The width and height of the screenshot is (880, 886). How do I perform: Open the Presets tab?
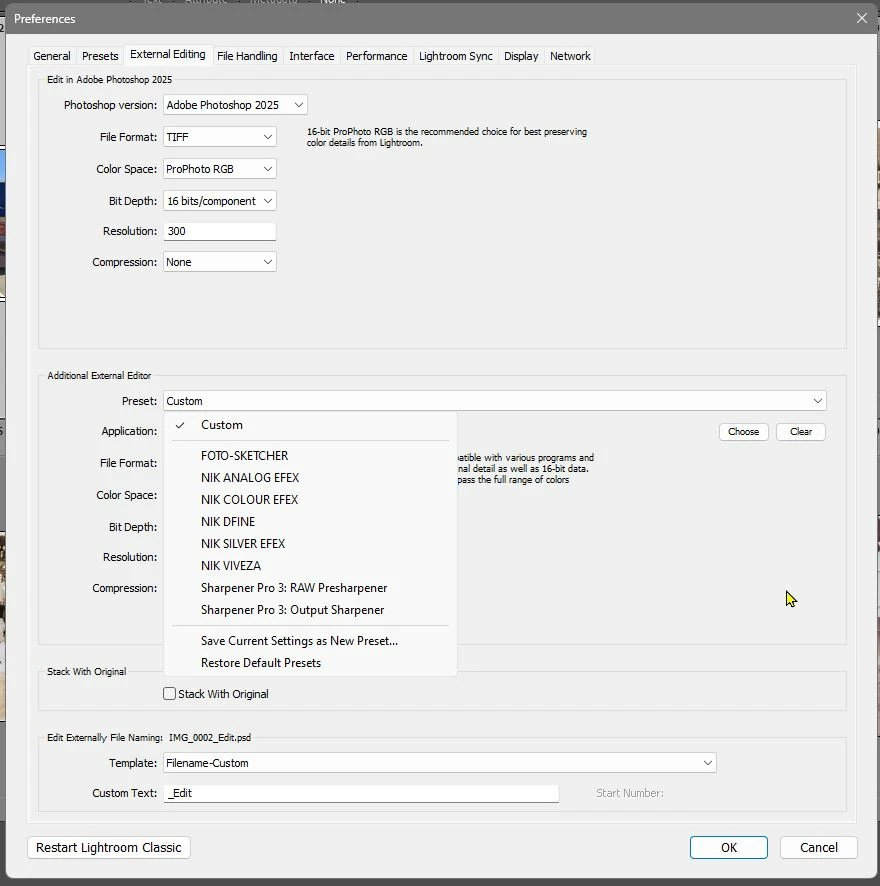100,56
